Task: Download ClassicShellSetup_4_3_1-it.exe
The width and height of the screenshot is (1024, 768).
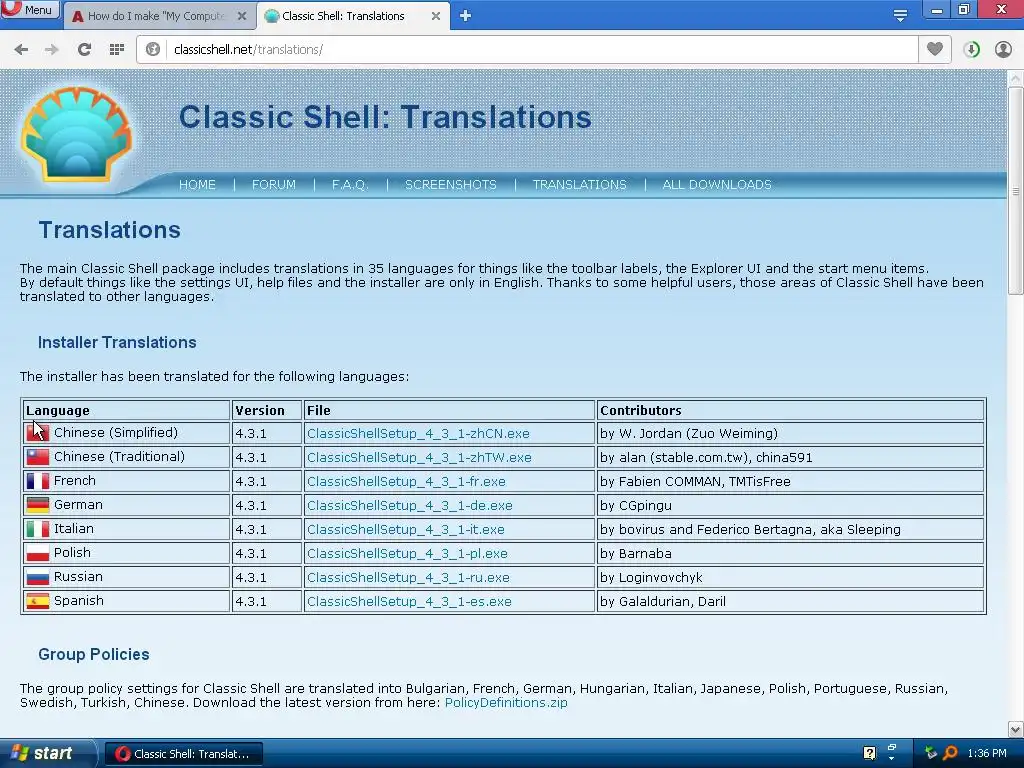Action: coord(406,530)
